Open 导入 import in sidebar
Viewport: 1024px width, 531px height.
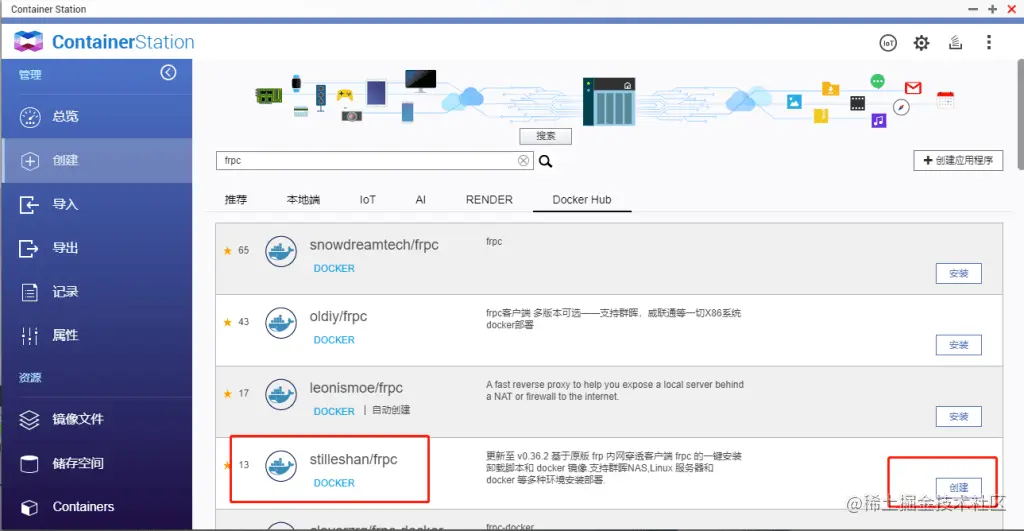(97, 204)
